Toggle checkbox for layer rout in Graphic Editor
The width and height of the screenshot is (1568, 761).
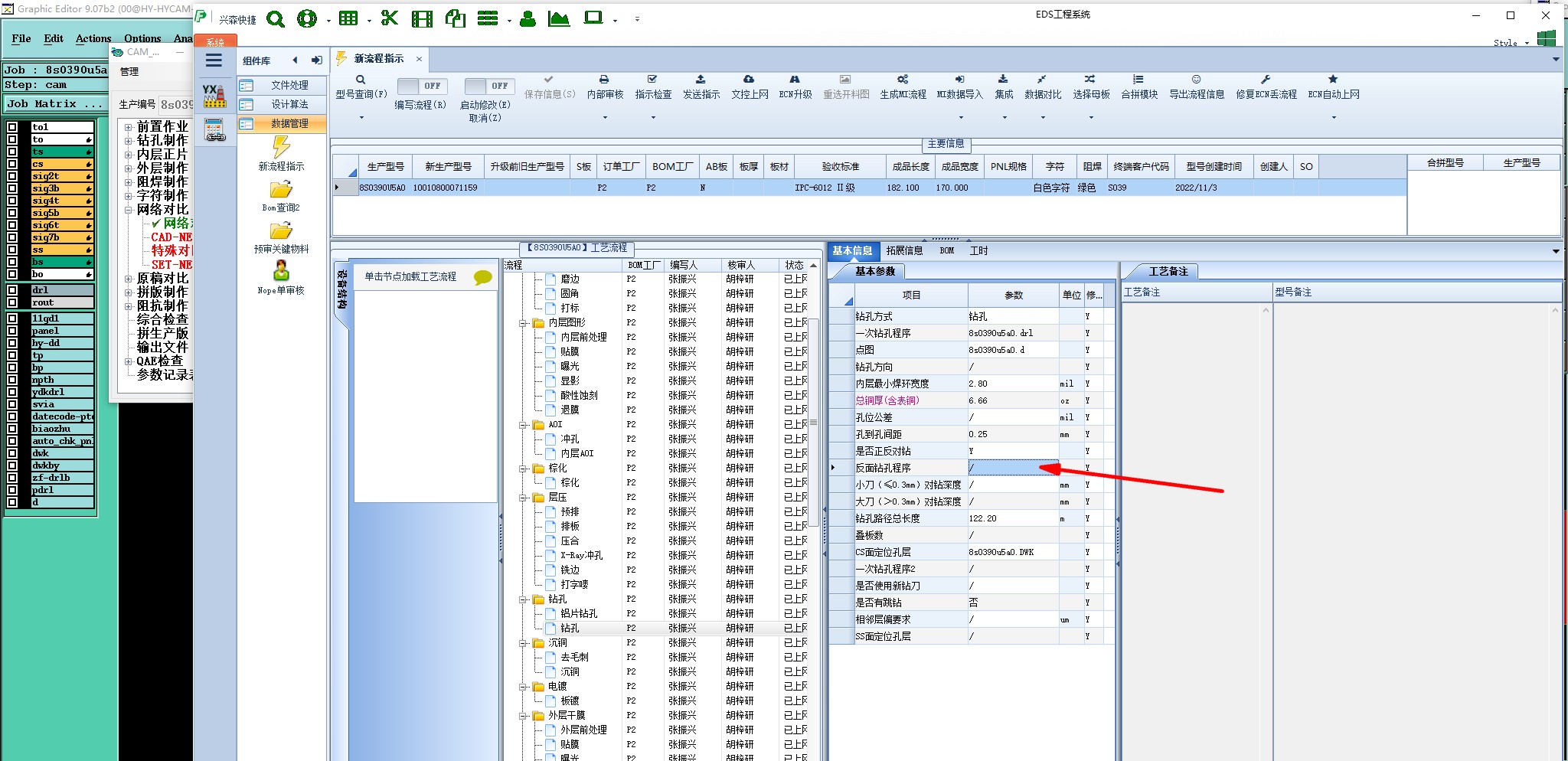pyautogui.click(x=12, y=302)
